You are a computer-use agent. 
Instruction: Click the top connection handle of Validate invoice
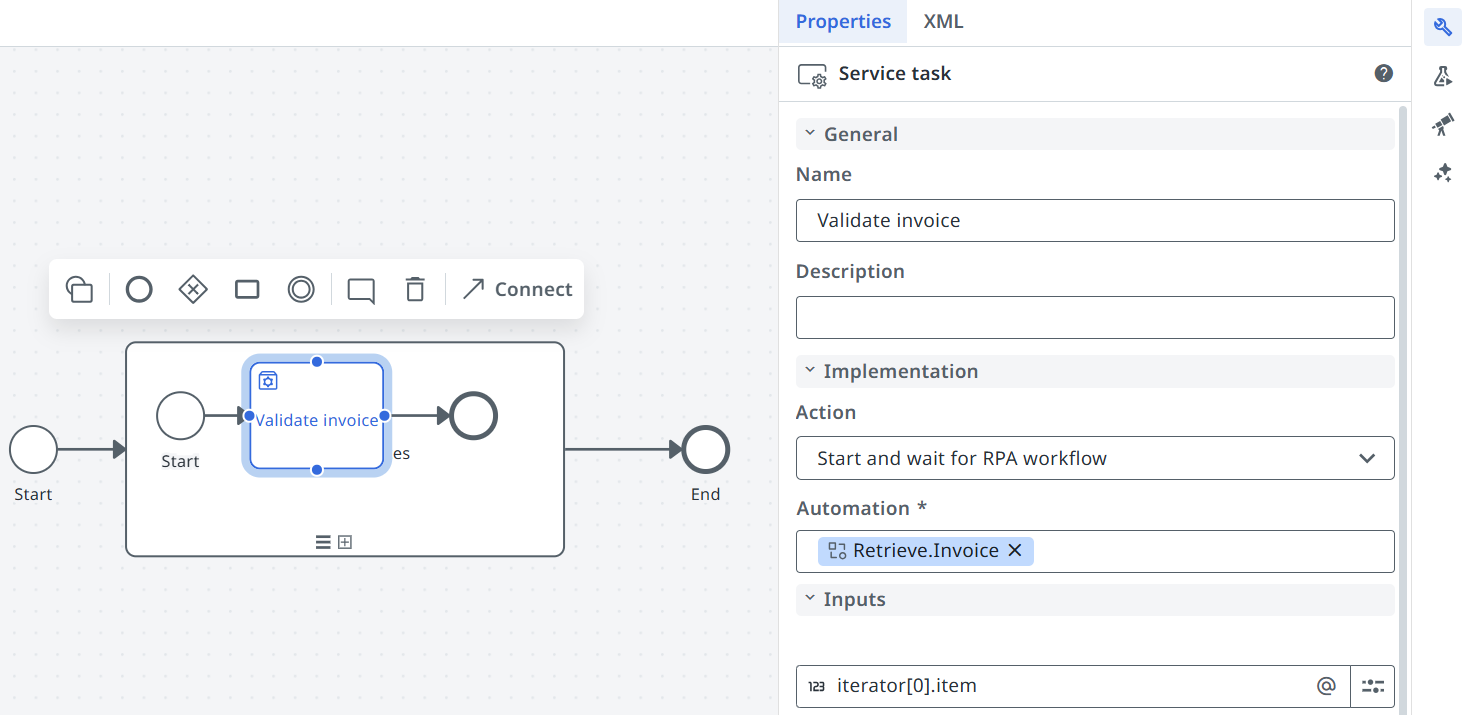click(317, 361)
